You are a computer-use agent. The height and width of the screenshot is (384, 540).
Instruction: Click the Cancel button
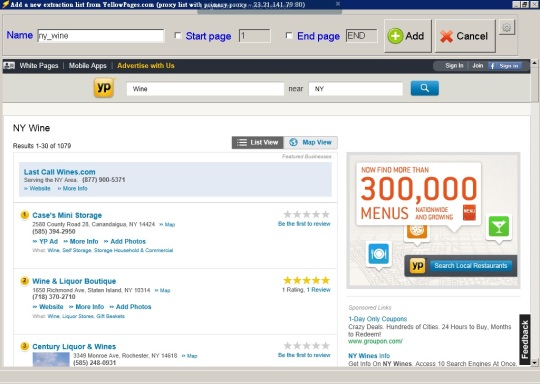(x=465, y=36)
